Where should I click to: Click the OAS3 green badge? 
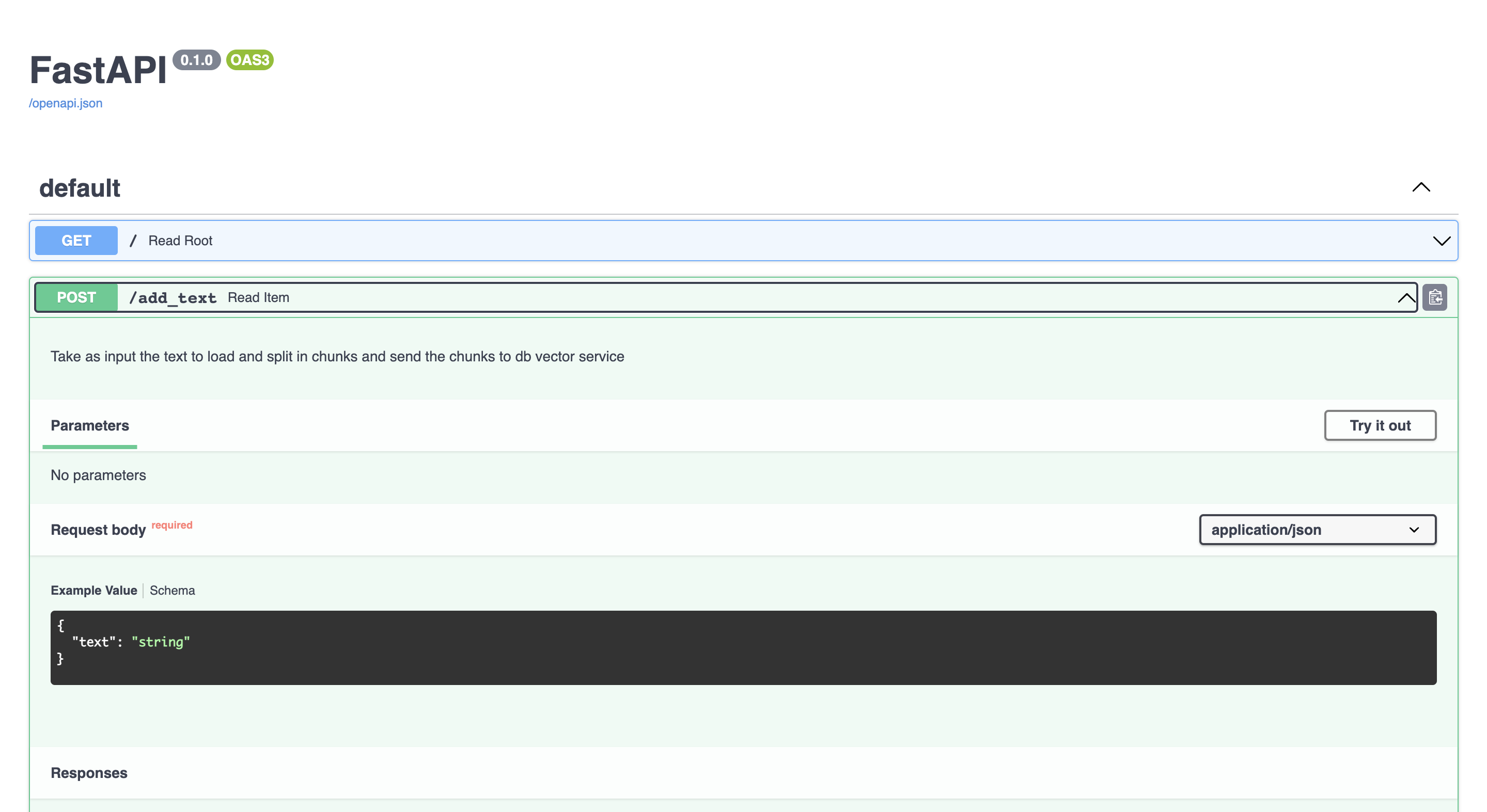coord(249,60)
